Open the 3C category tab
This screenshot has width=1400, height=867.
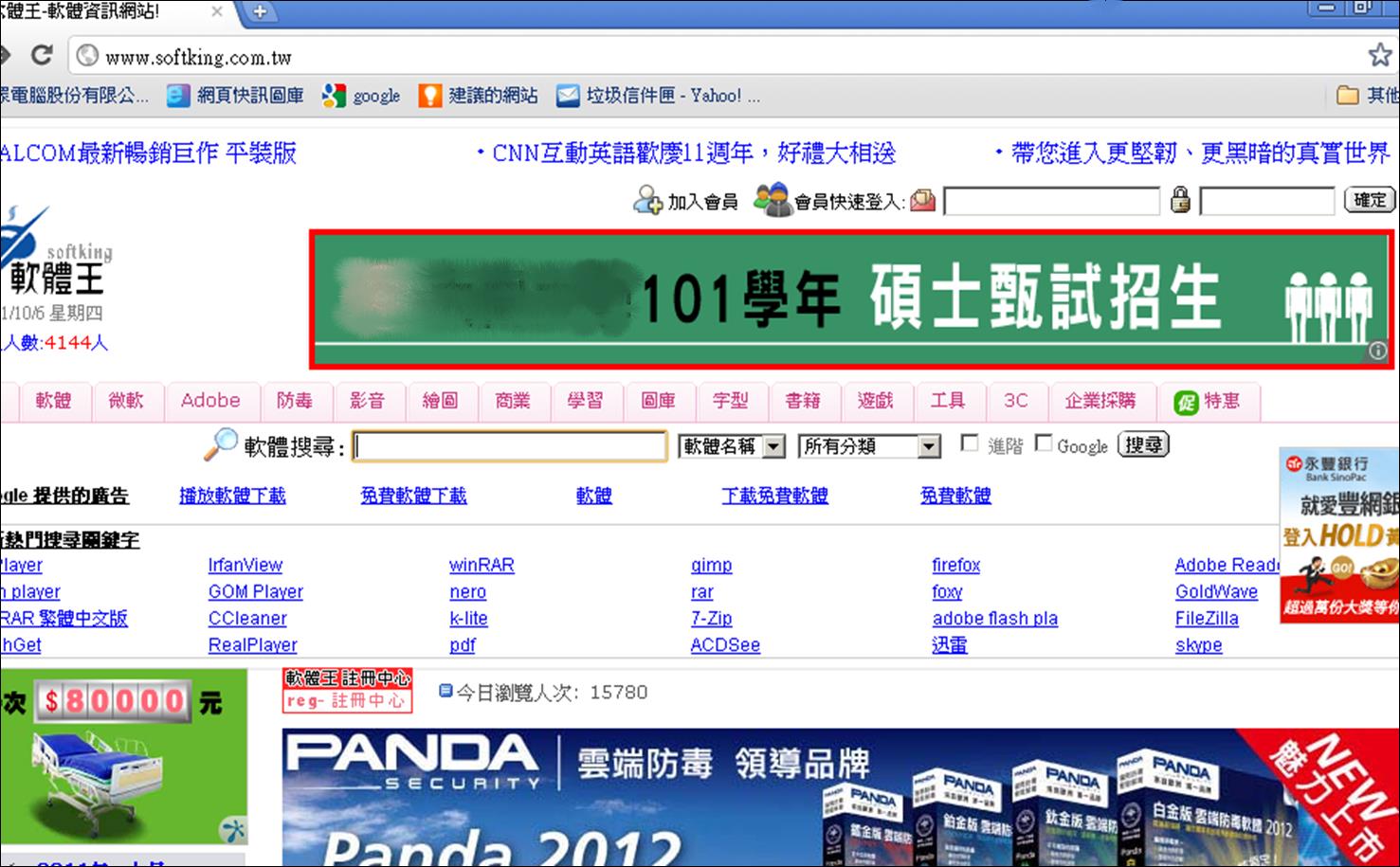tap(1016, 401)
